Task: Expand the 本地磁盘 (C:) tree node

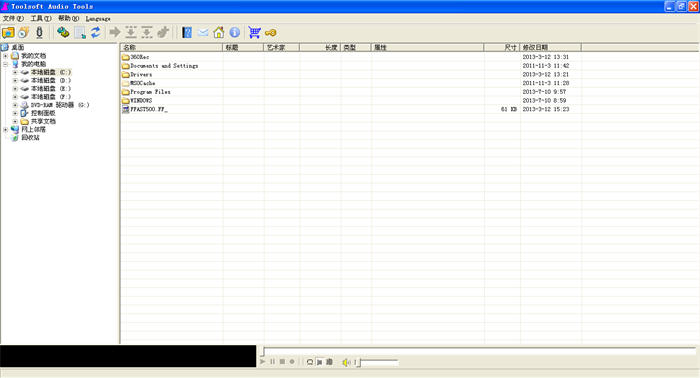Action: click(15, 72)
